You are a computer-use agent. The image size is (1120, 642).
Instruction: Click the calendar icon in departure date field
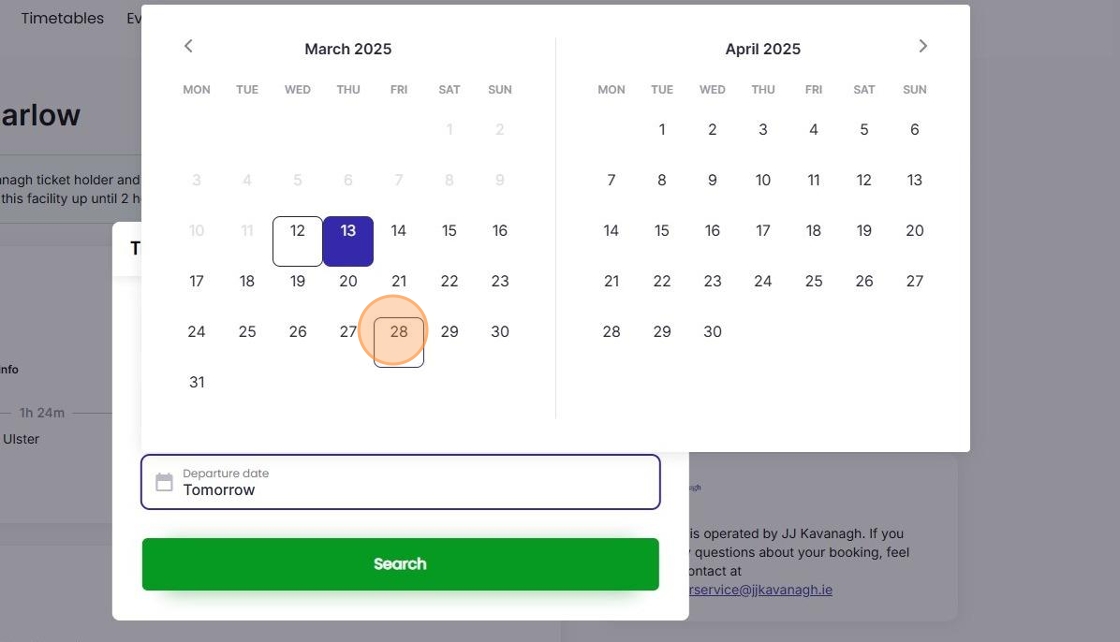tap(164, 482)
